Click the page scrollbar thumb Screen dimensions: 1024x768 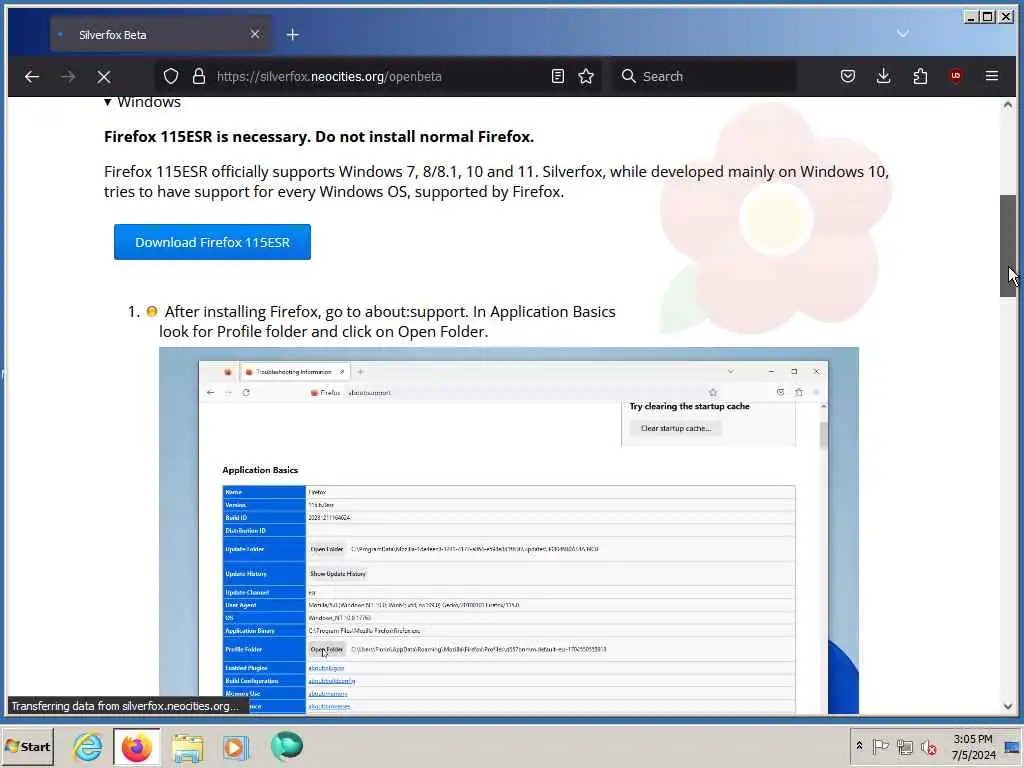click(1008, 246)
